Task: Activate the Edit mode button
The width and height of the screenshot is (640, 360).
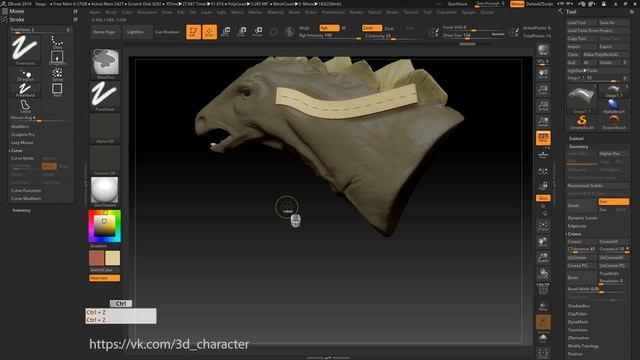Action: pos(193,32)
